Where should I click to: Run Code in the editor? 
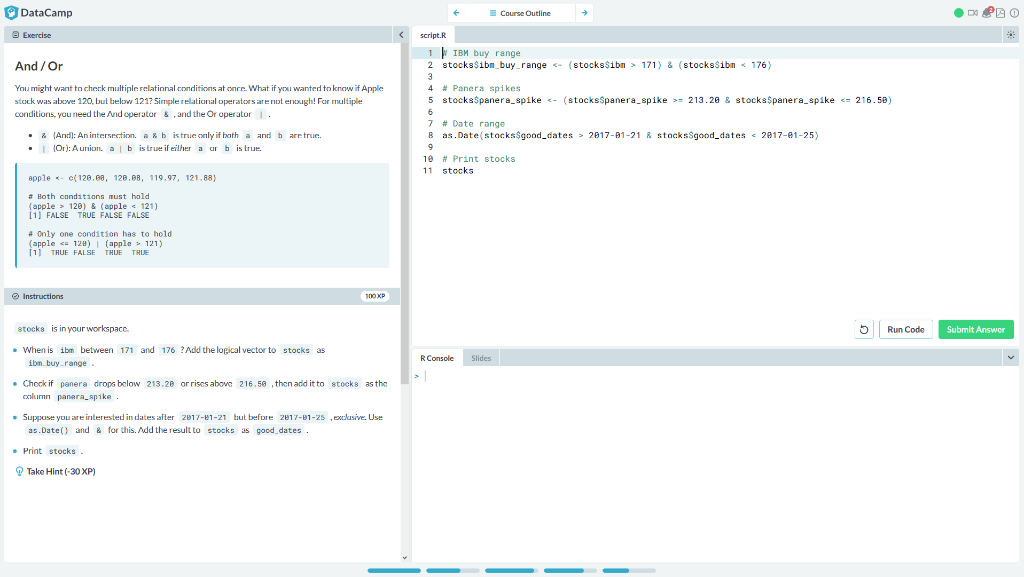pyautogui.click(x=905, y=329)
